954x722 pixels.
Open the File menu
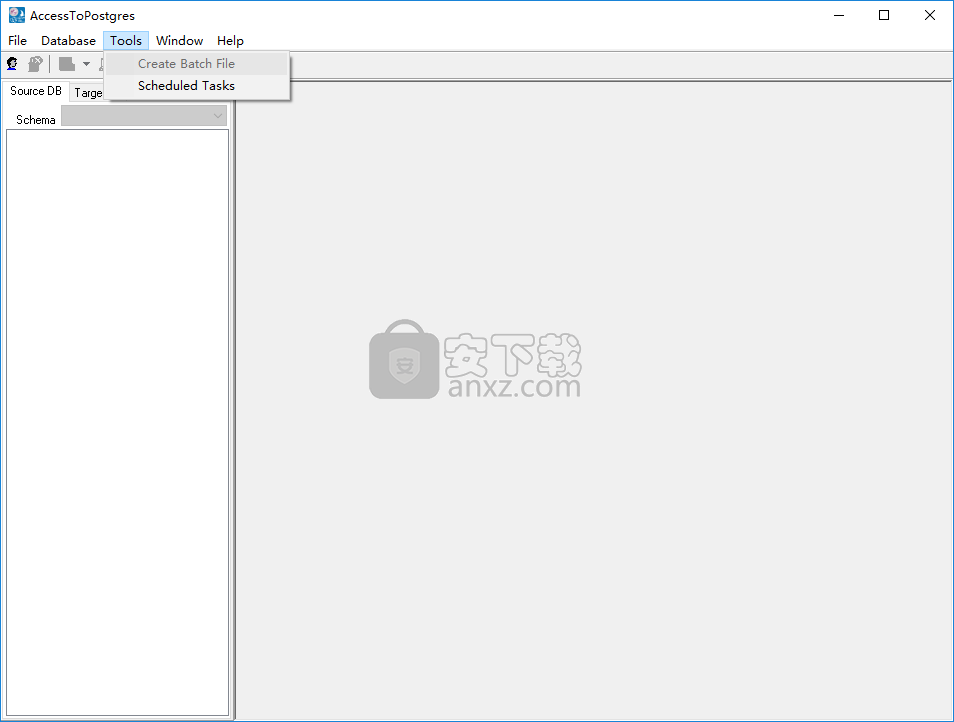coord(17,41)
